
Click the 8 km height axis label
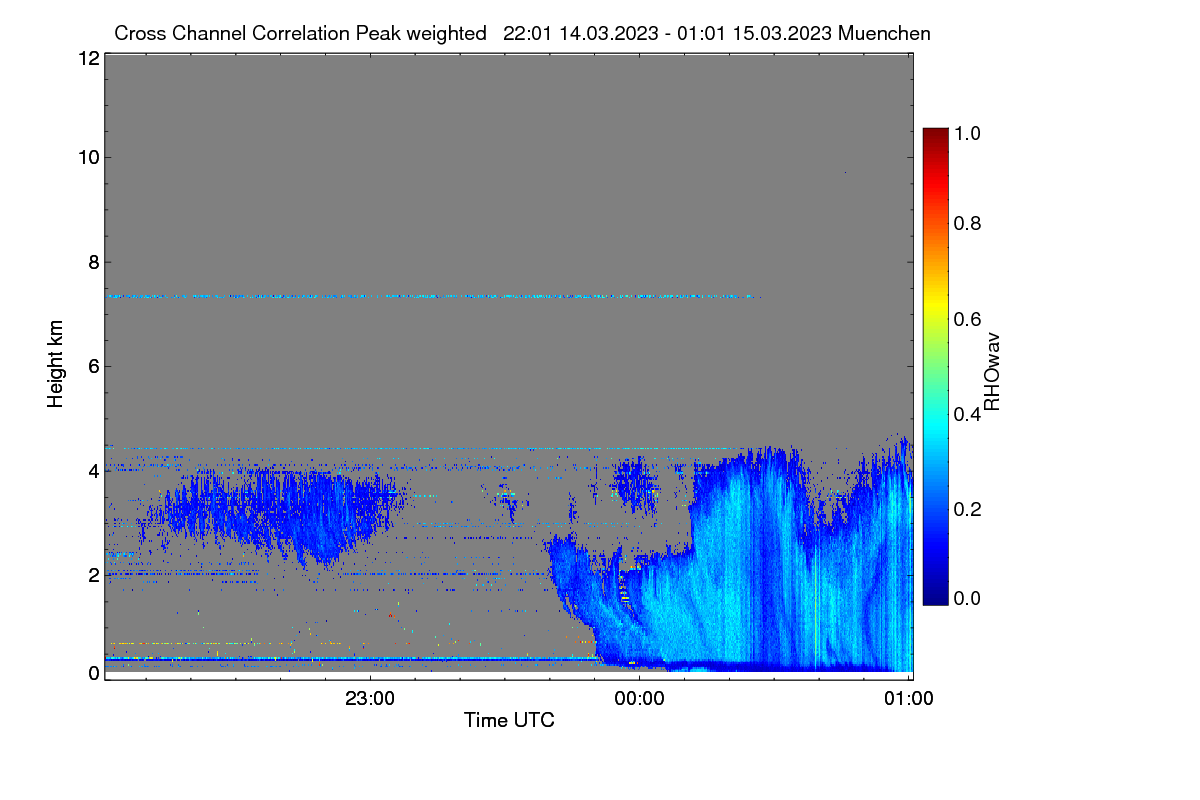point(93,263)
